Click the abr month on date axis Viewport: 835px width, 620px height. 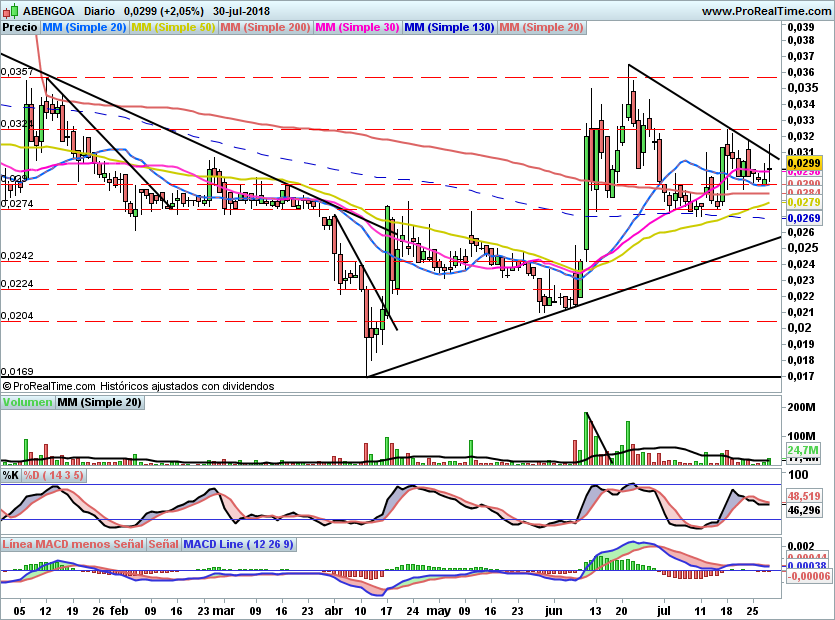click(x=334, y=611)
